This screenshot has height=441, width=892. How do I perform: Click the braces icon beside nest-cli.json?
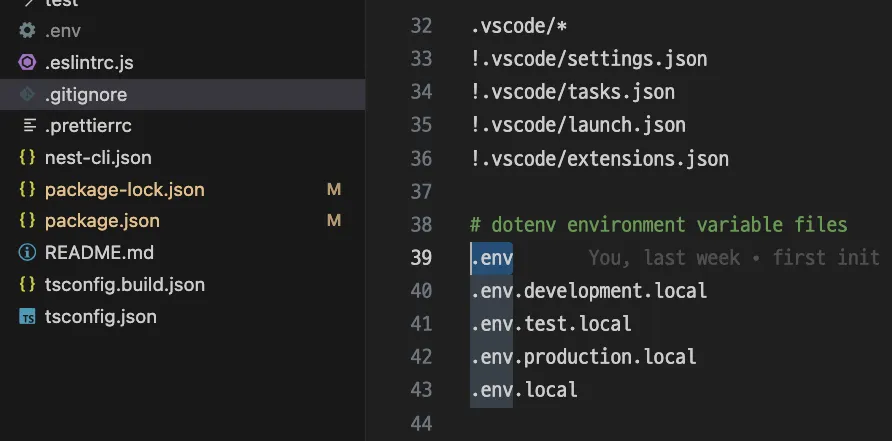(27, 158)
